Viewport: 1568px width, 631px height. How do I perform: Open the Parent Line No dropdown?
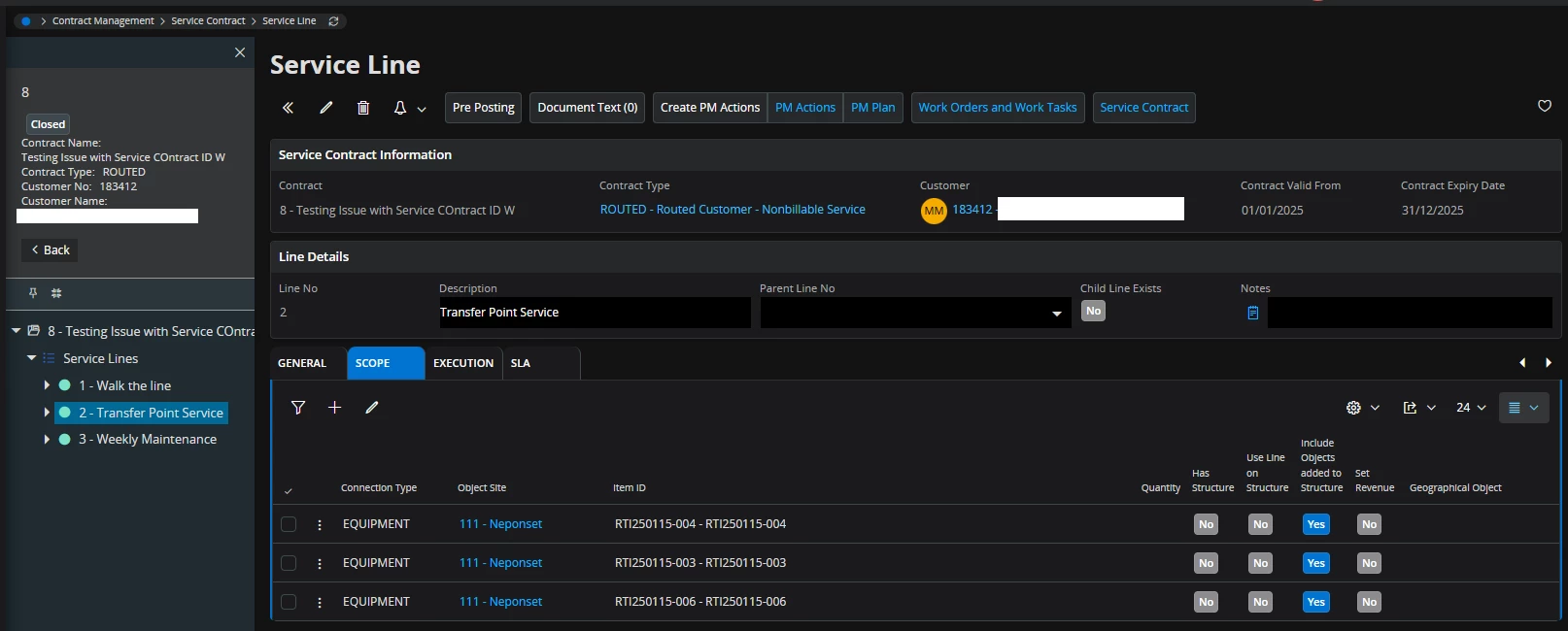pyautogui.click(x=1056, y=314)
